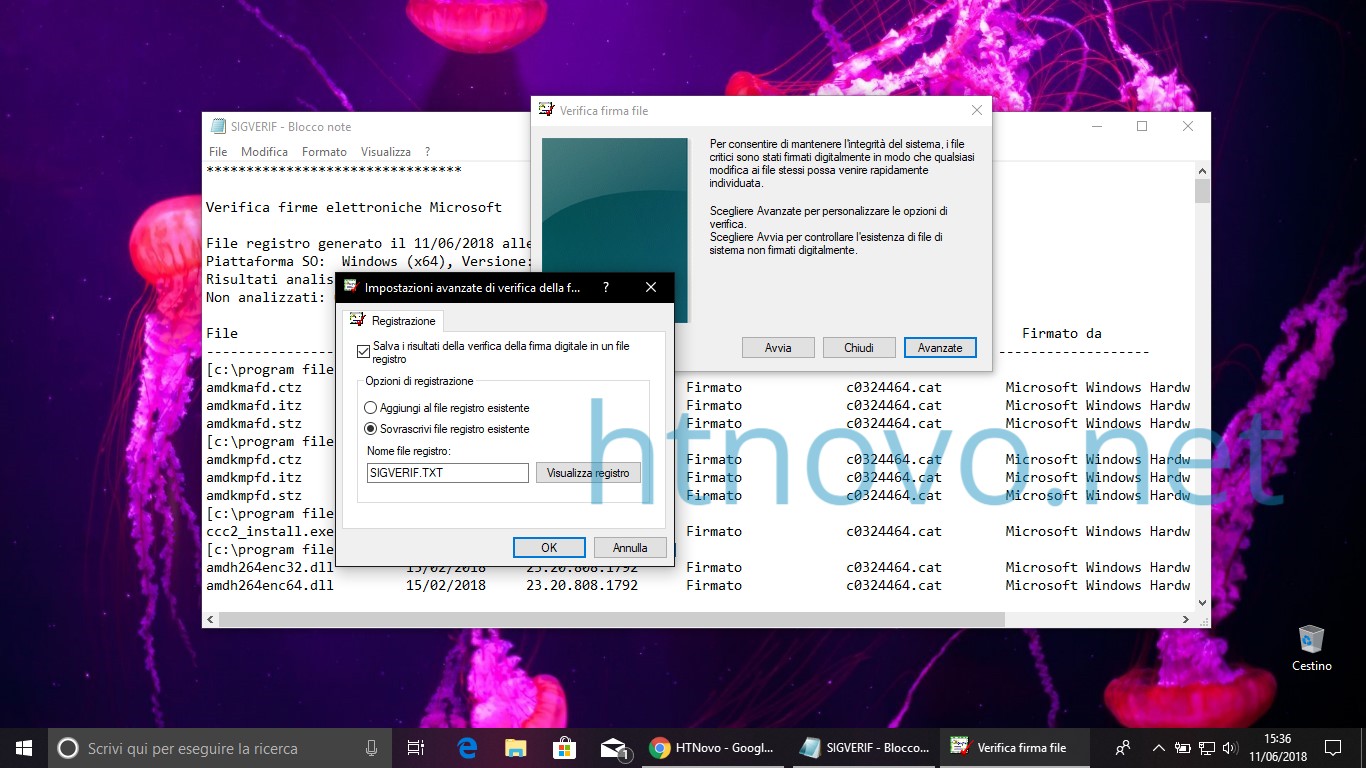Open File Explorer from the taskbar

tap(516, 747)
